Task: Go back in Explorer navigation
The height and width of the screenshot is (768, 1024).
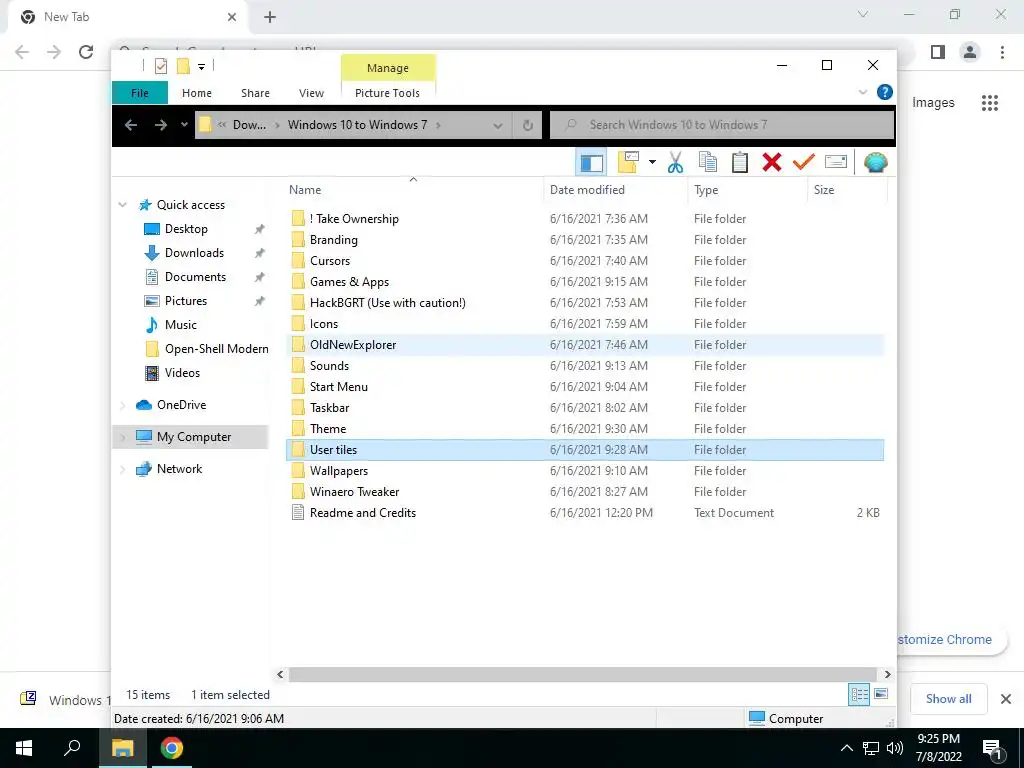Action: pyautogui.click(x=131, y=125)
